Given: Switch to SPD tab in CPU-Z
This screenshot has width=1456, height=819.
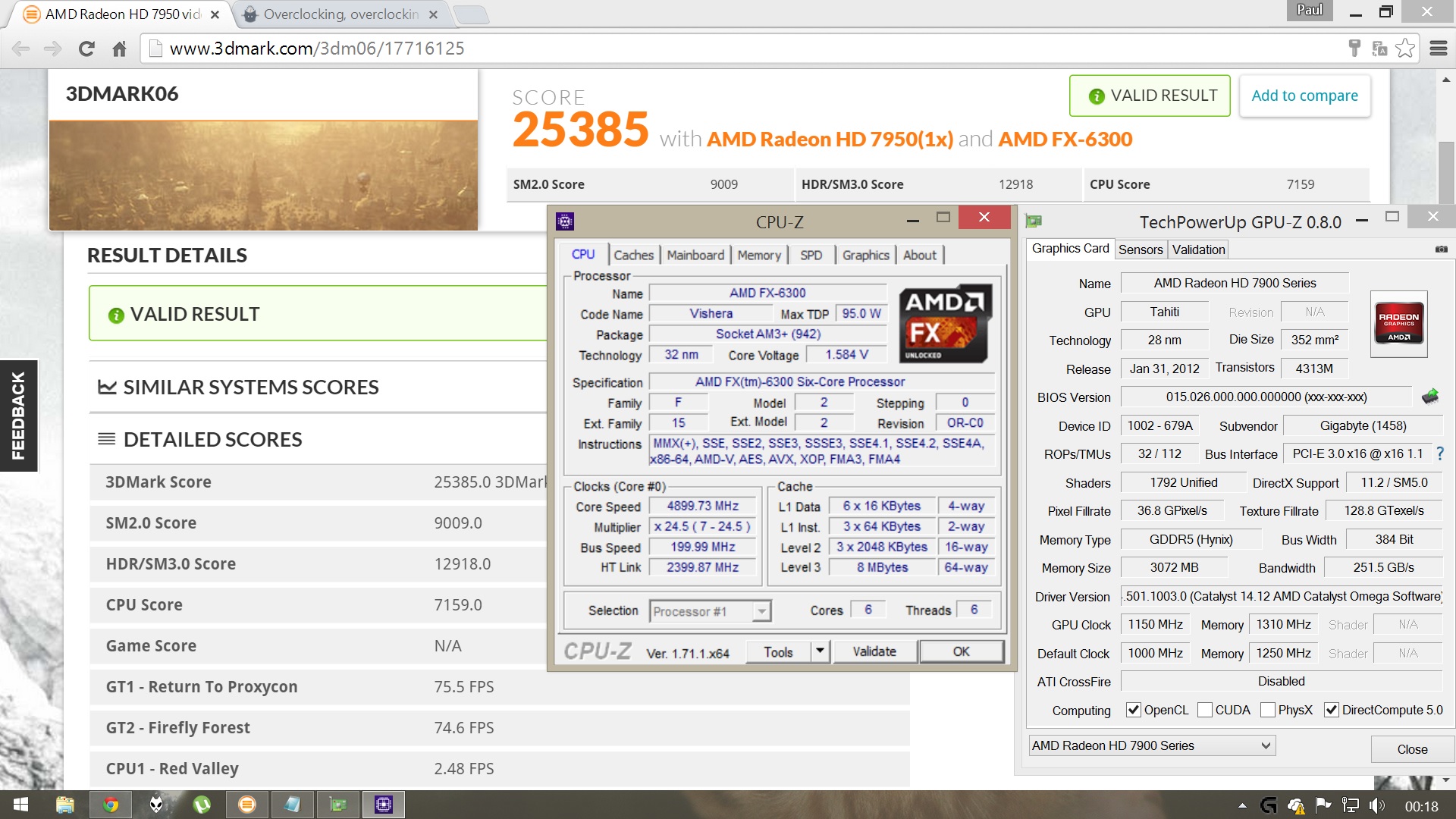Looking at the screenshot, I should tap(811, 255).
